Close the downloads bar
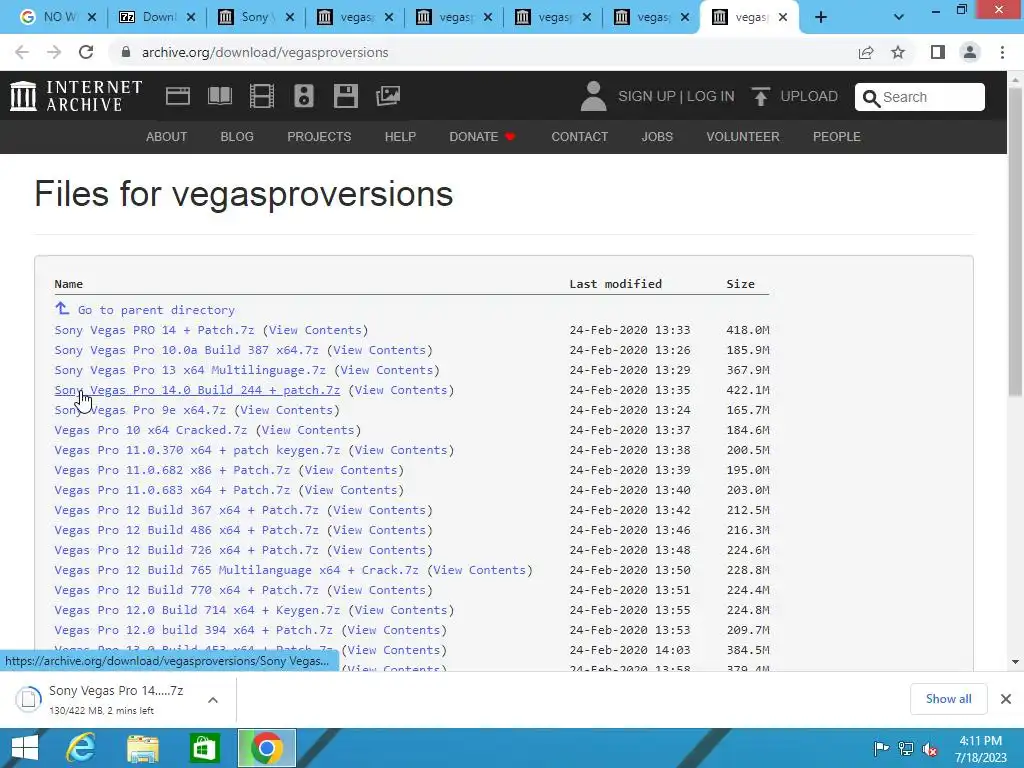 click(x=1006, y=699)
